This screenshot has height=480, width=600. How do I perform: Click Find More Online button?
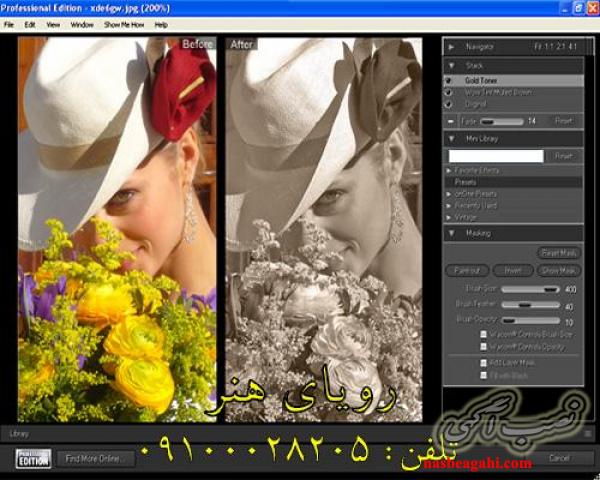[x=94, y=458]
